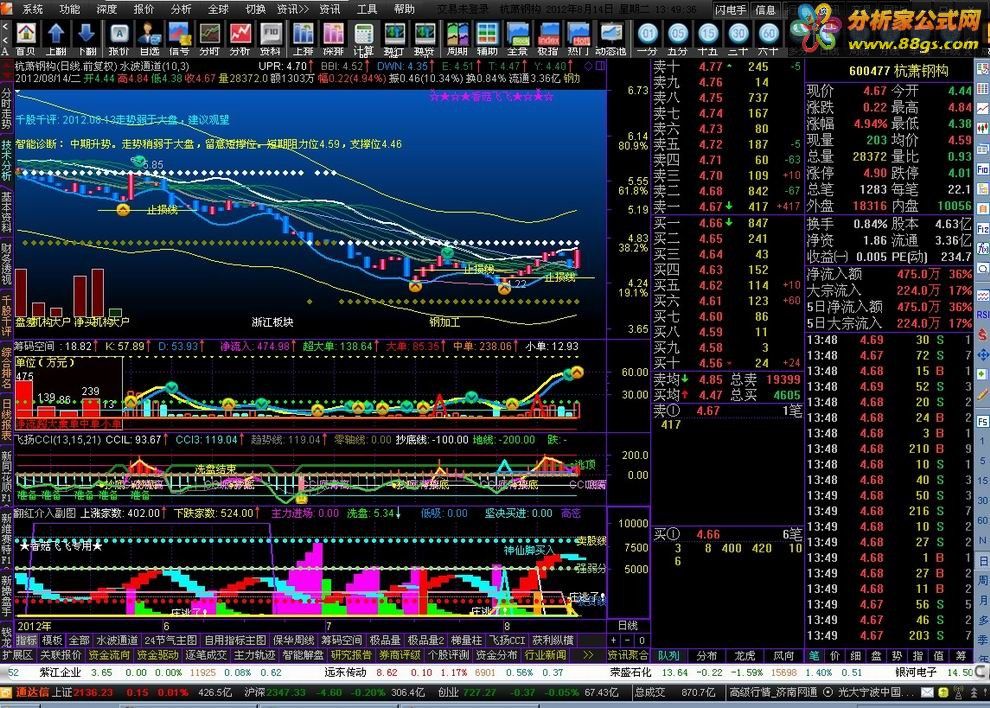This screenshot has width=990, height=708.
Task: Open the 自选 watchlist toolbar icon
Action: pos(149,39)
